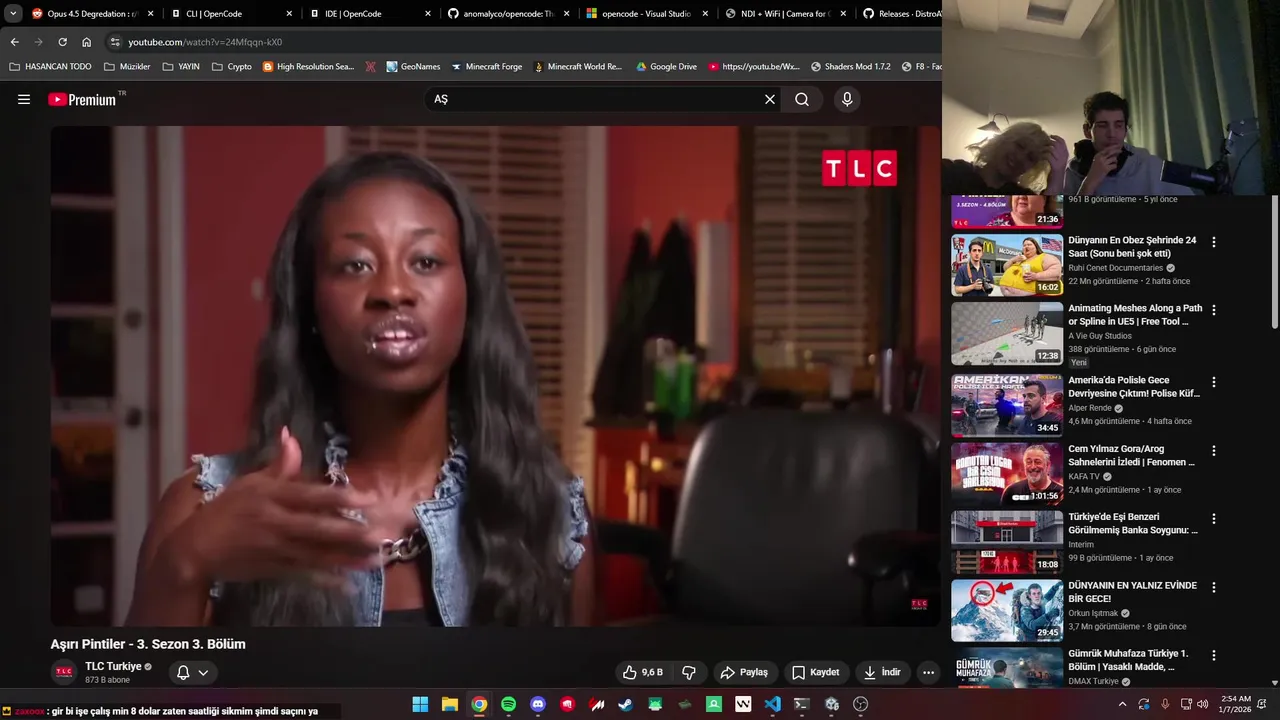
Task: Close the CLI | OpenCode tab
Action: click(x=289, y=14)
